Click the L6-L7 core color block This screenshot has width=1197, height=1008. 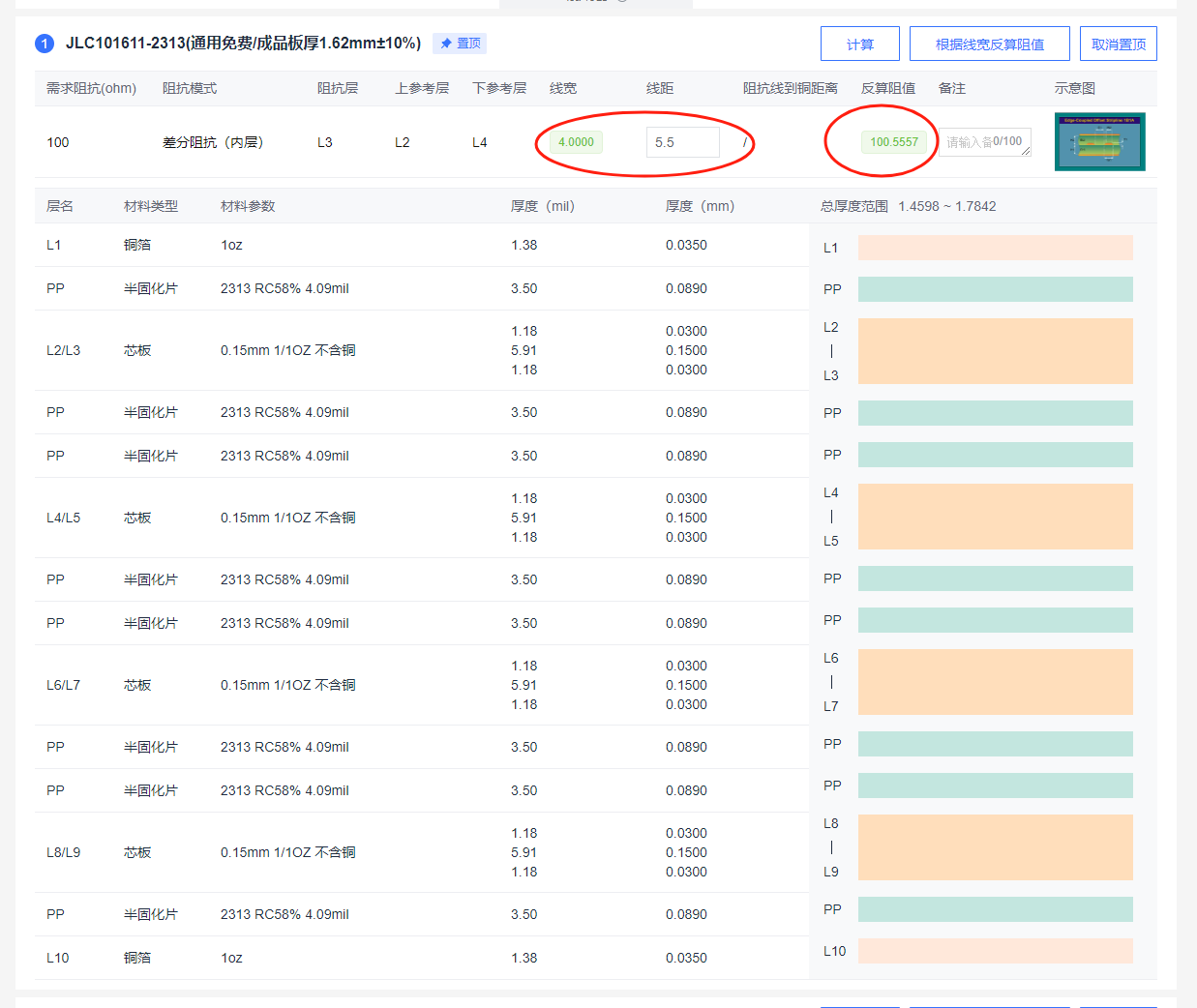tap(995, 682)
